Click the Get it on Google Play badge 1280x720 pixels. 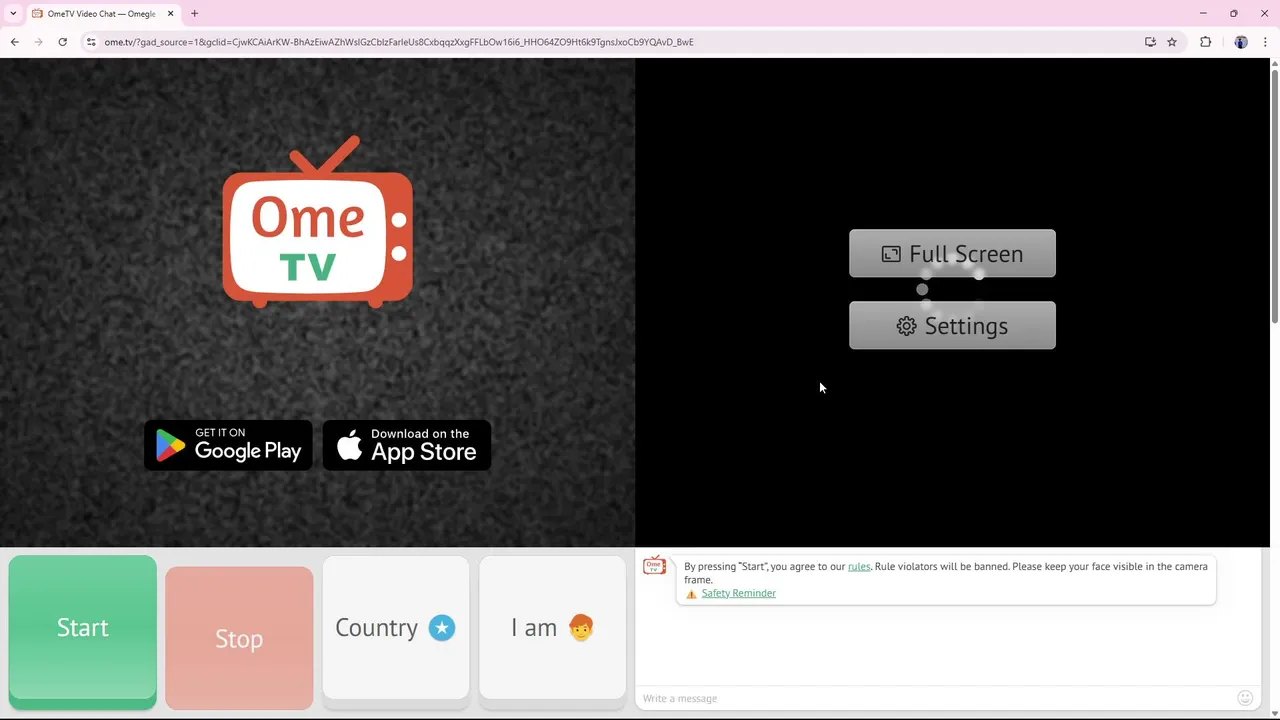(228, 445)
